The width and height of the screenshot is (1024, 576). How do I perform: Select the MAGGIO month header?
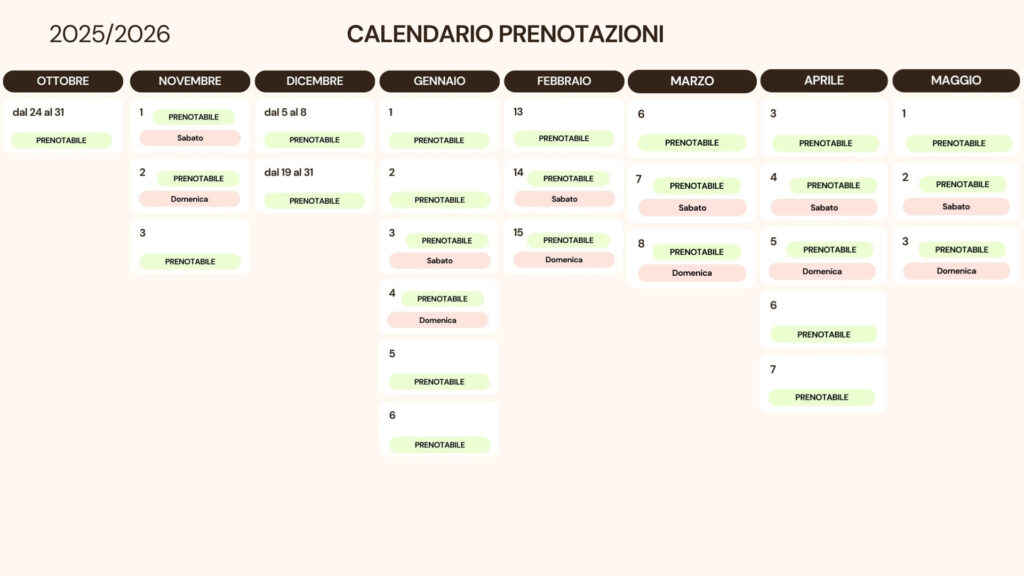(x=956, y=80)
